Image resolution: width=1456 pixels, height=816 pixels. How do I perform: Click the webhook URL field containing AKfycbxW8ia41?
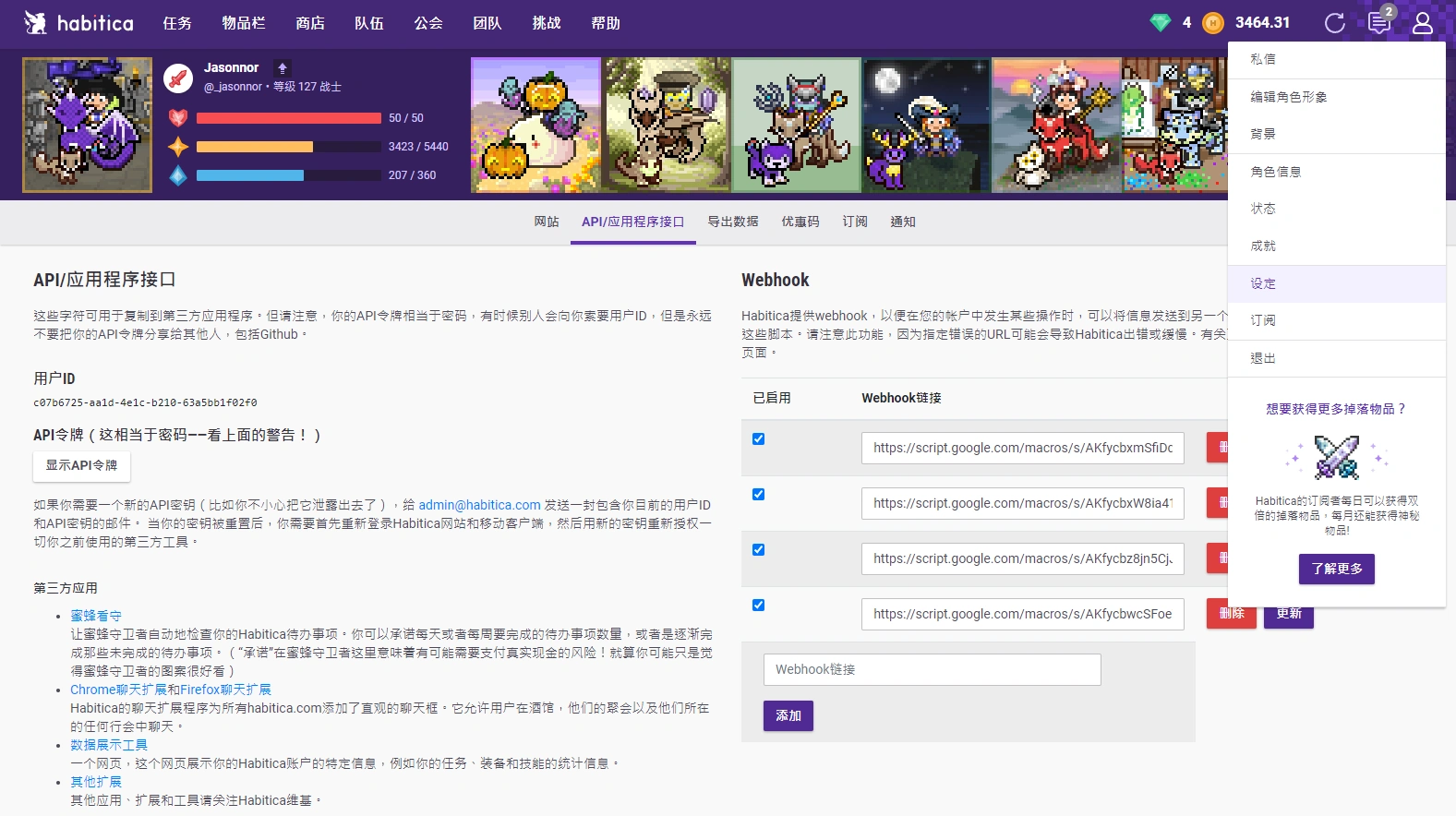click(x=1023, y=503)
